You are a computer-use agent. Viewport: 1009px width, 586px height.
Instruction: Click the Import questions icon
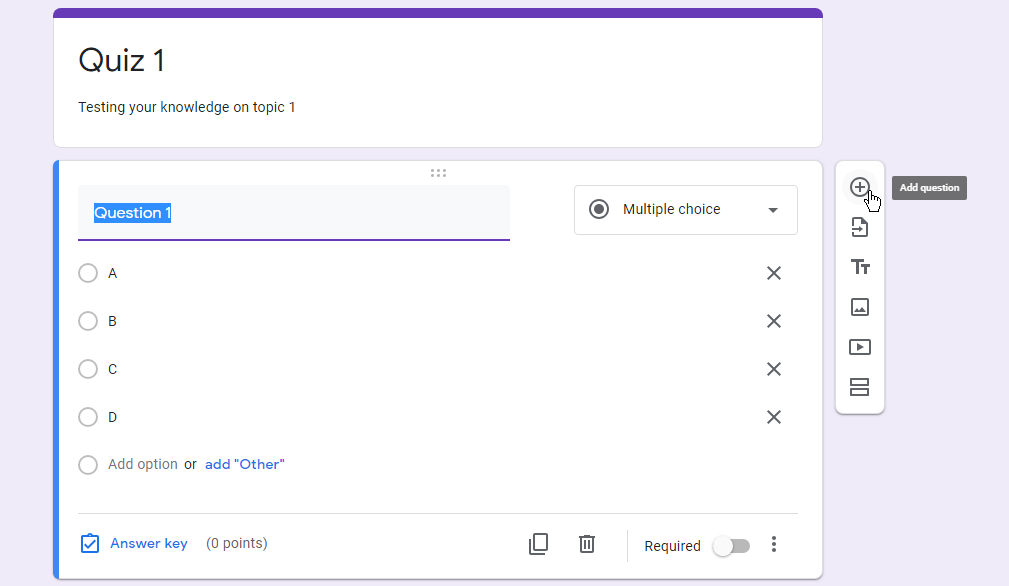point(860,227)
